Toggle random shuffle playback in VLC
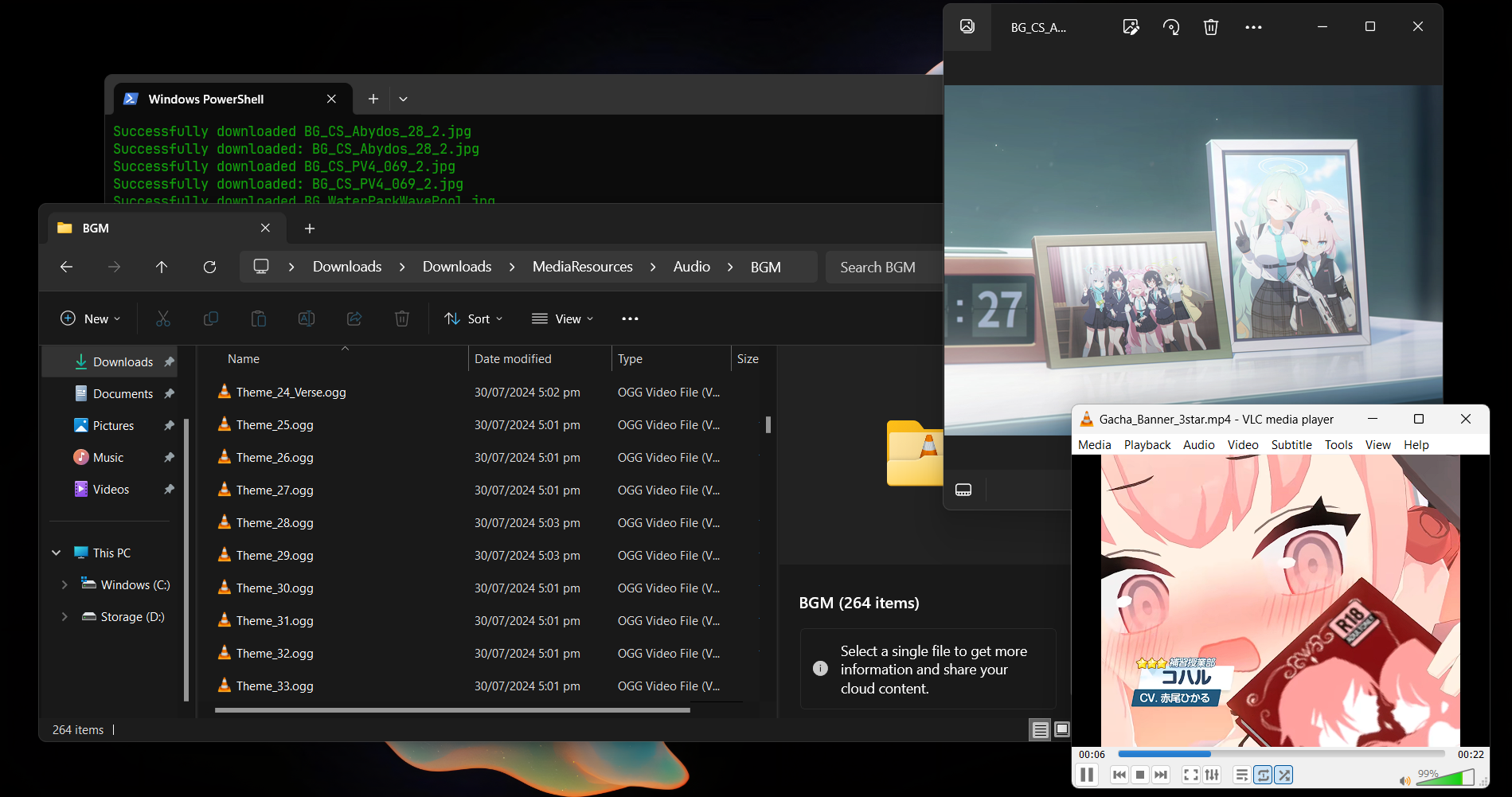 point(1283,775)
